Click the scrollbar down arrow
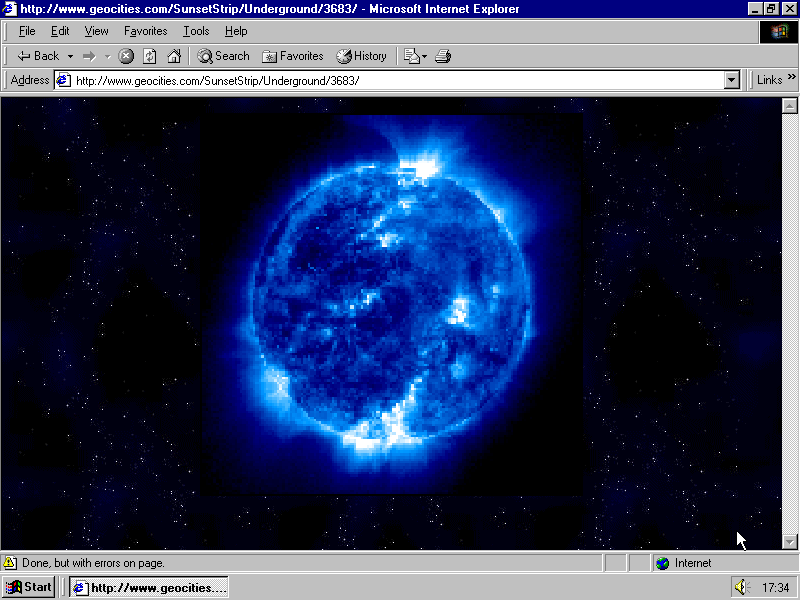This screenshot has height=600, width=800. (789, 541)
